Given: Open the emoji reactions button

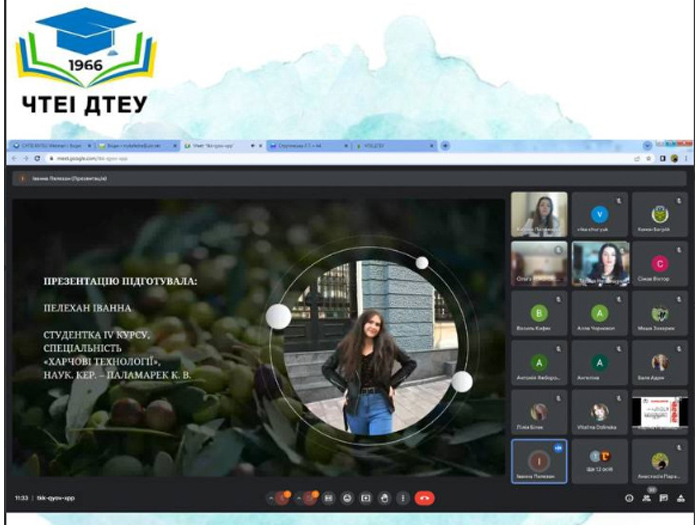Looking at the screenshot, I should (348, 497).
